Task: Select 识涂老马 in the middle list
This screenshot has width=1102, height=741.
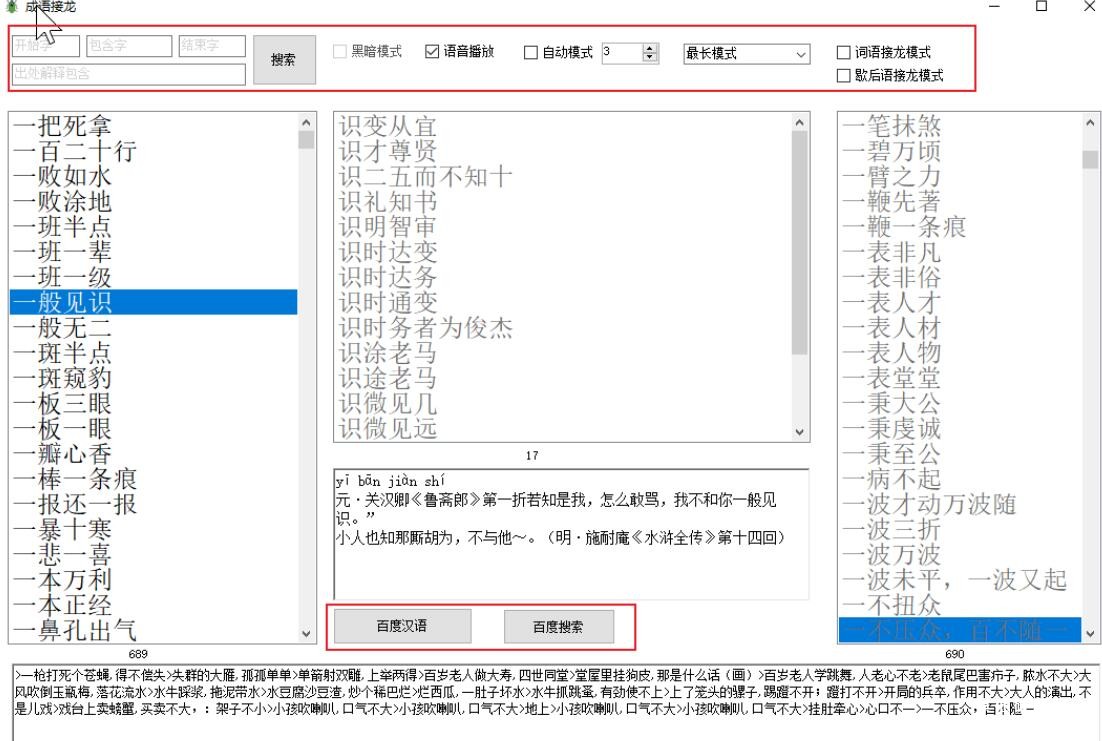Action: (562, 353)
